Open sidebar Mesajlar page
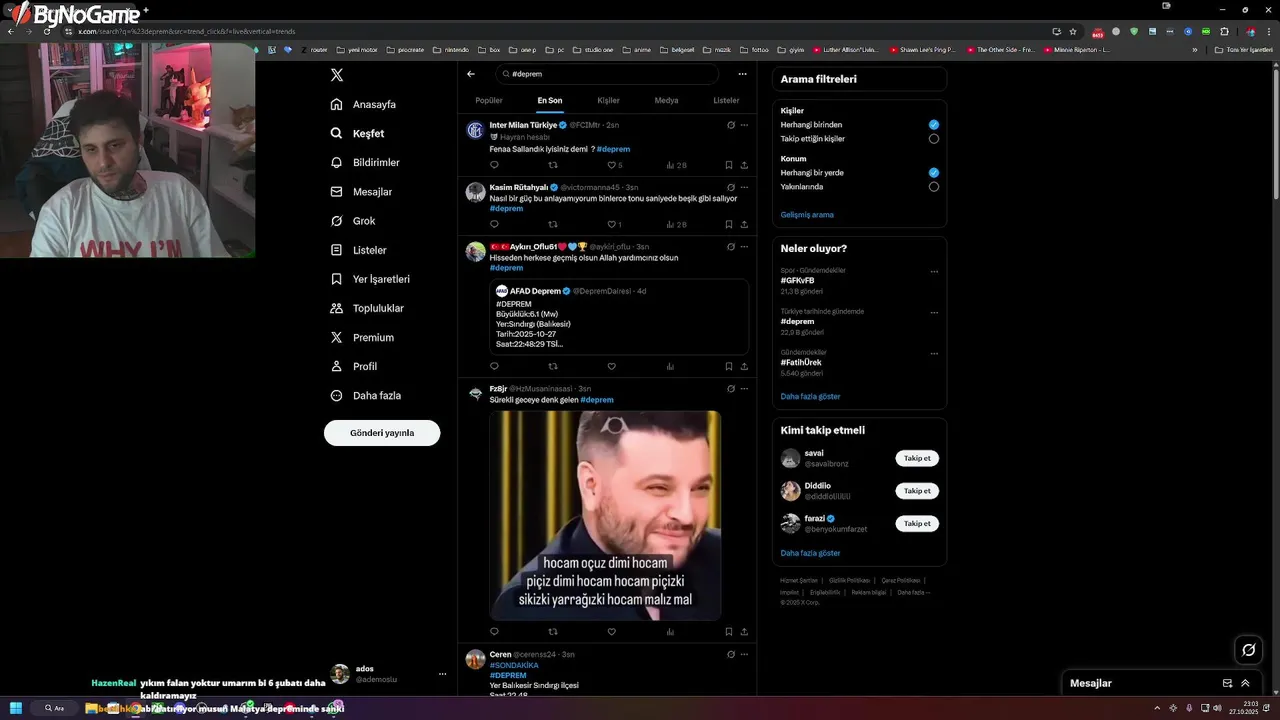Viewport: 1280px width, 720px height. [x=361, y=192]
